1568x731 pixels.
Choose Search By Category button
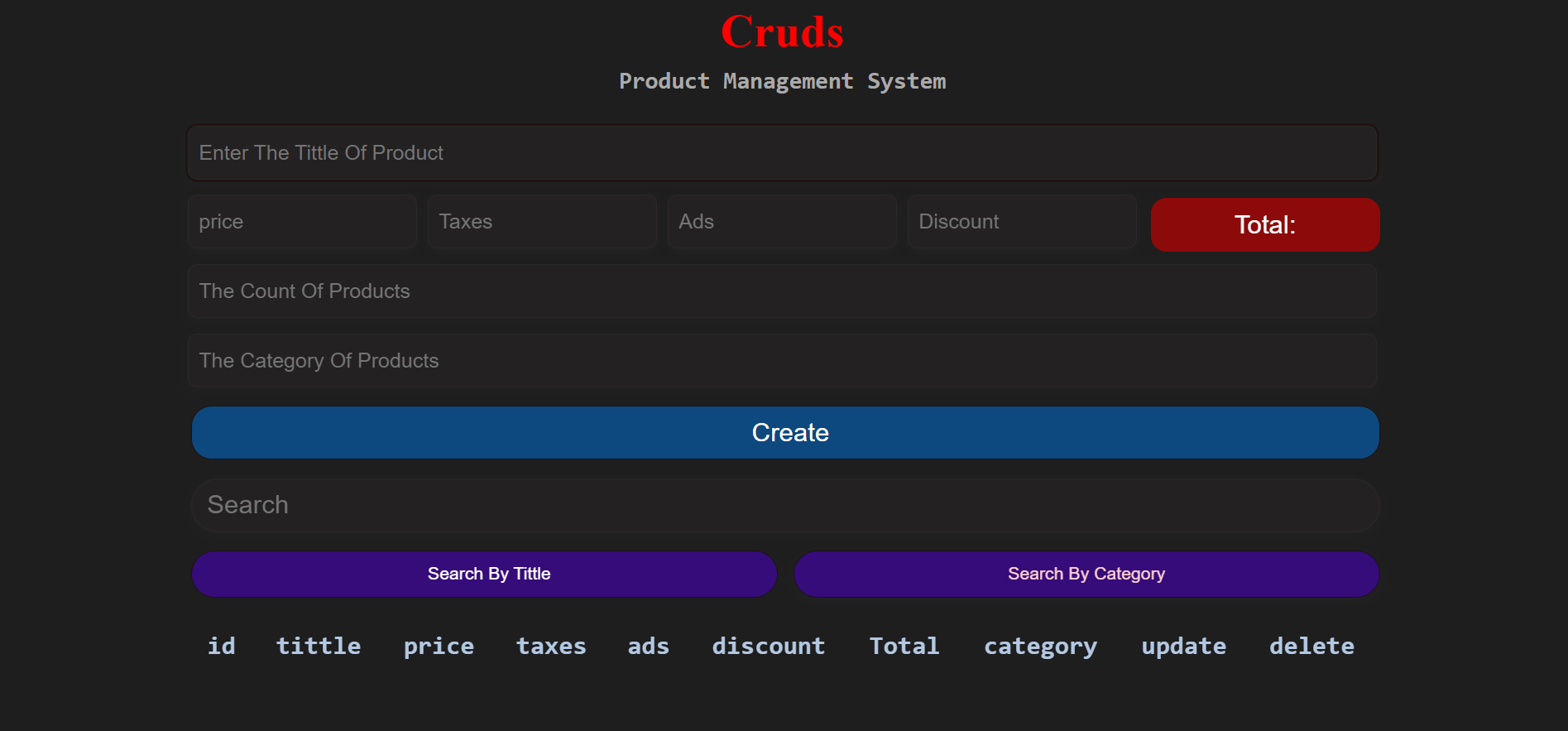pos(1086,574)
